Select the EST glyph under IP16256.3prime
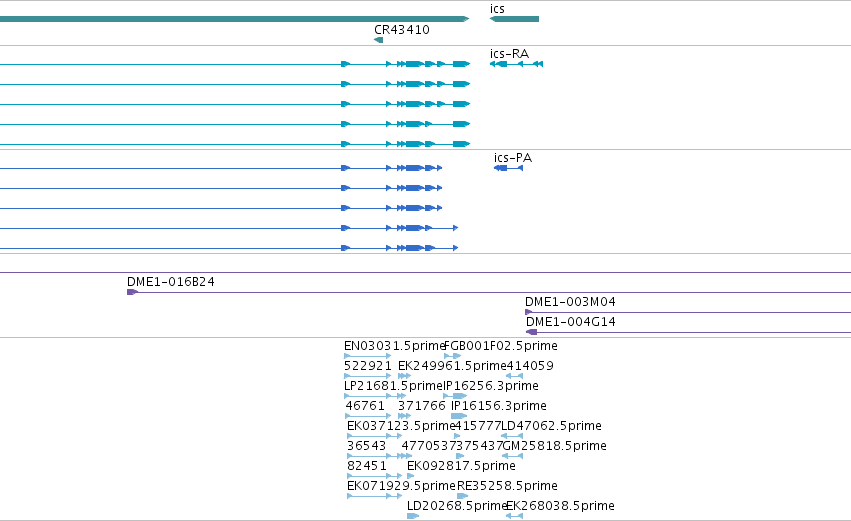The width and height of the screenshot is (851, 521). [x=455, y=396]
